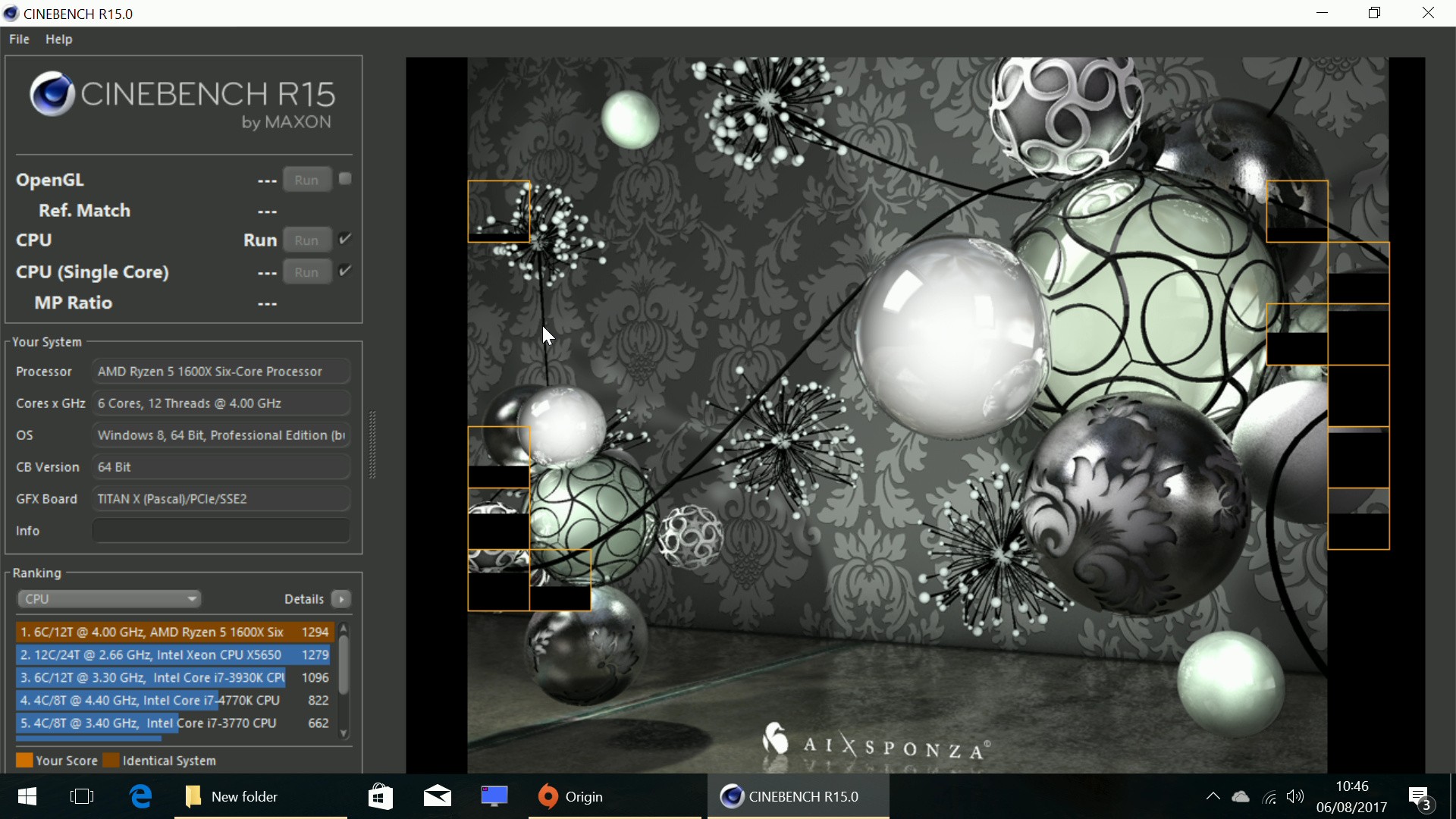Open Microsoft Edge from the taskbar
Screen dimensions: 1456x819
pyautogui.click(x=141, y=796)
